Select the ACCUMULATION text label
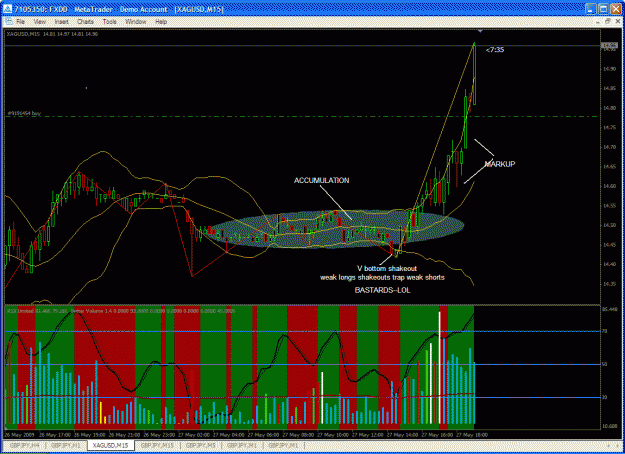The width and height of the screenshot is (625, 454). pyautogui.click(x=321, y=181)
